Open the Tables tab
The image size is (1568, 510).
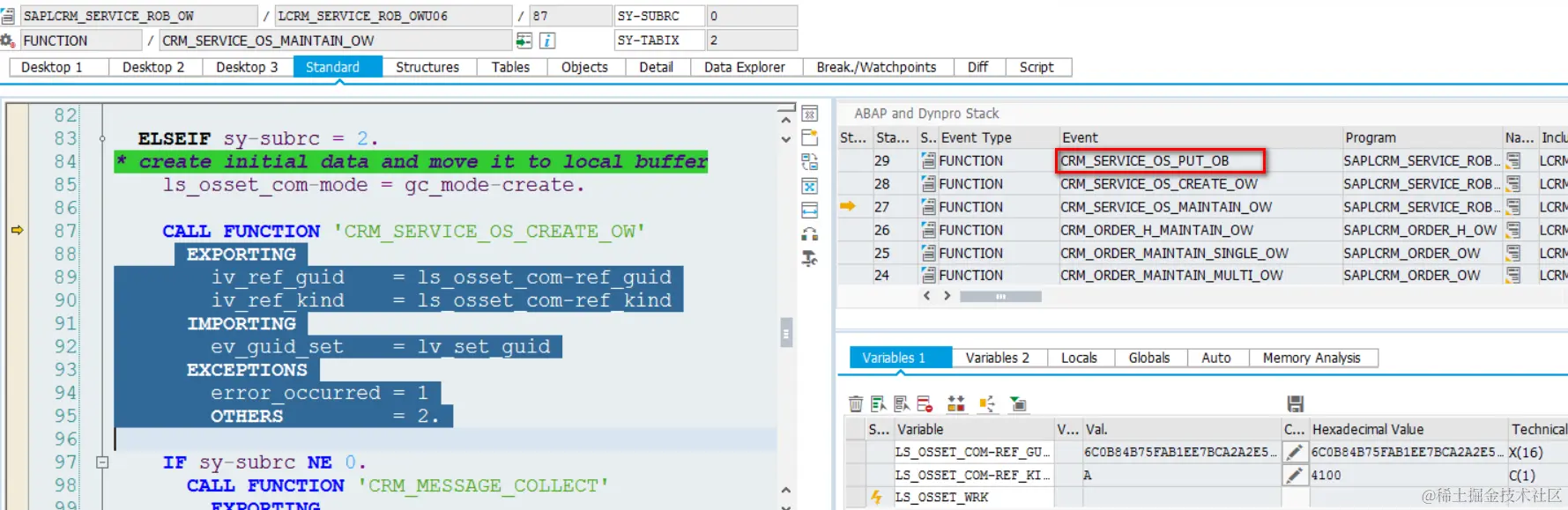click(x=510, y=67)
